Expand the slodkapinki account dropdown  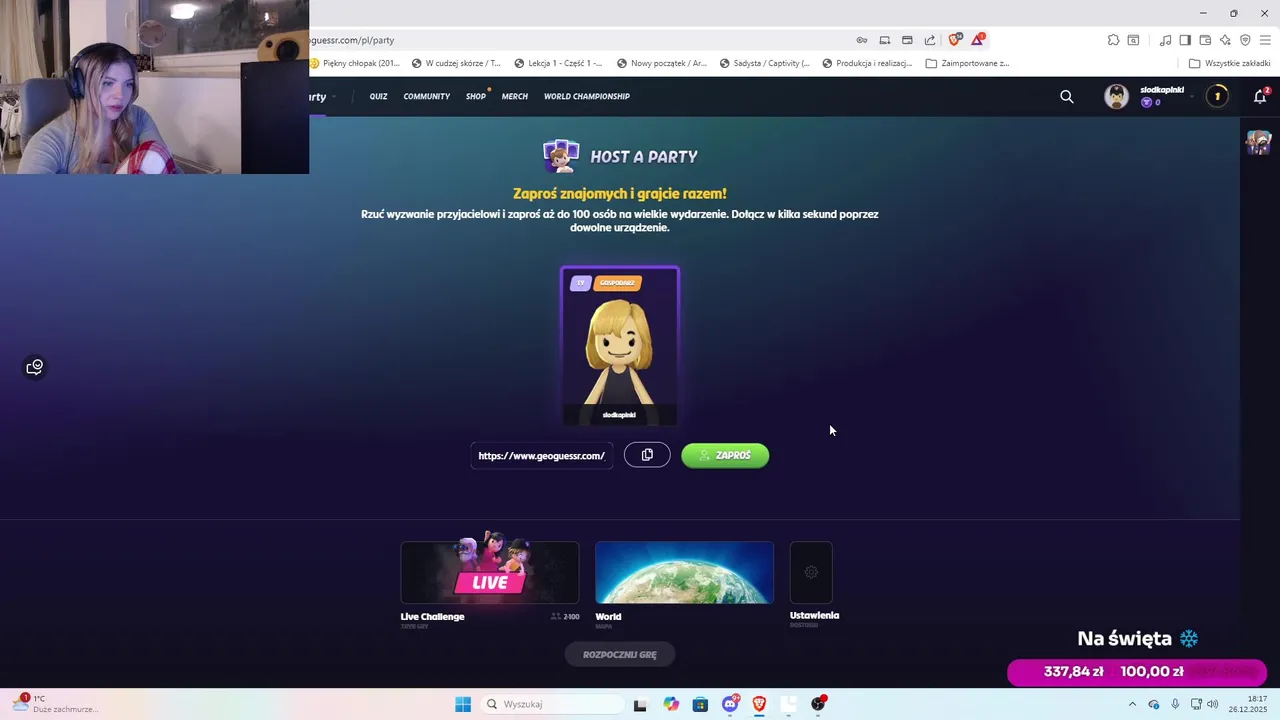coord(1192,96)
